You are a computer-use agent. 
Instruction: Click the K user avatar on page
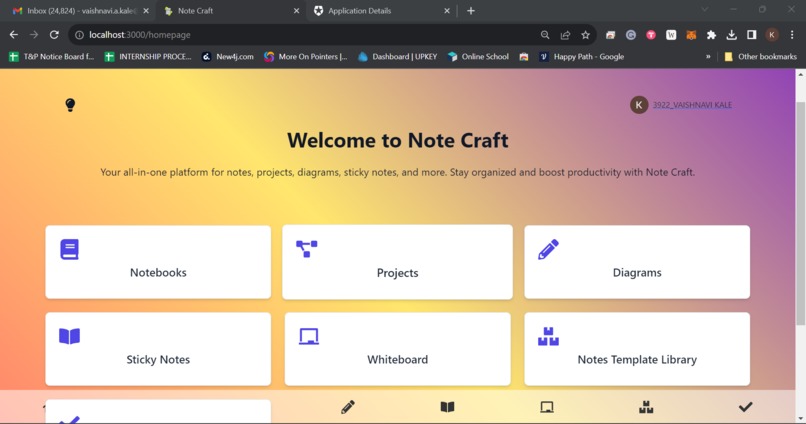(639, 105)
